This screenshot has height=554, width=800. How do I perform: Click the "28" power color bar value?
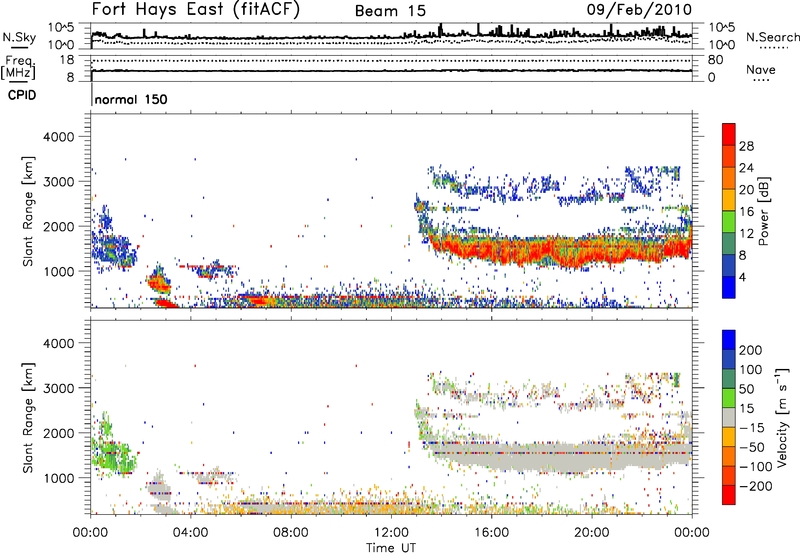(x=746, y=146)
